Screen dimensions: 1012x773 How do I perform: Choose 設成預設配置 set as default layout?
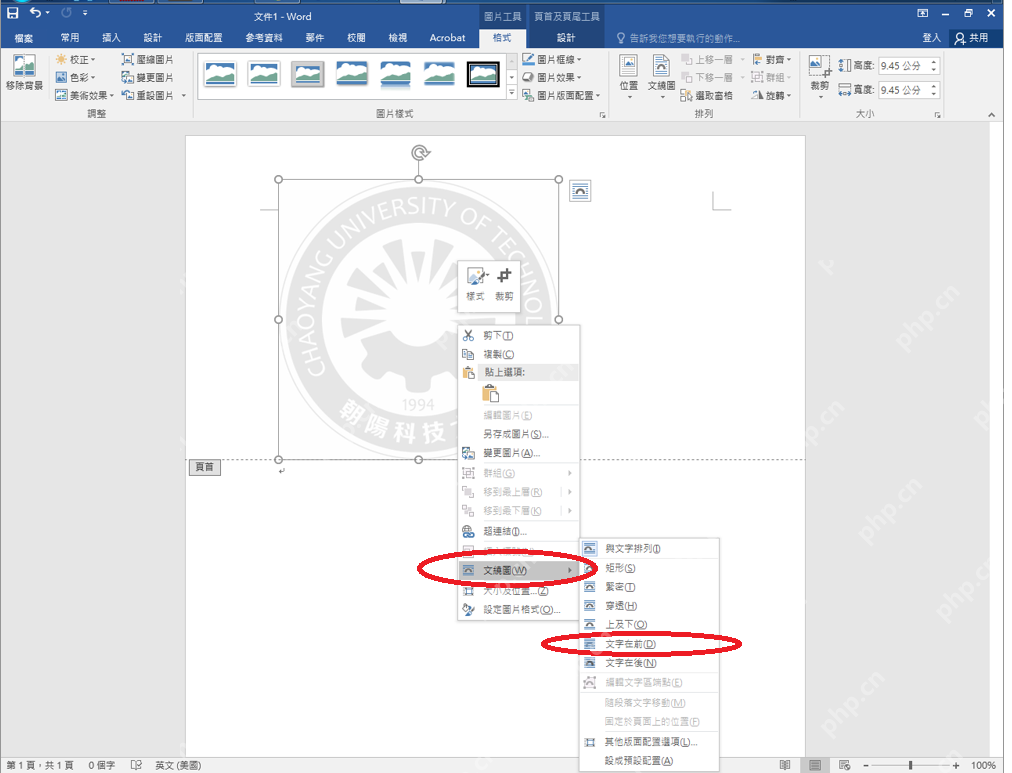pos(649,761)
